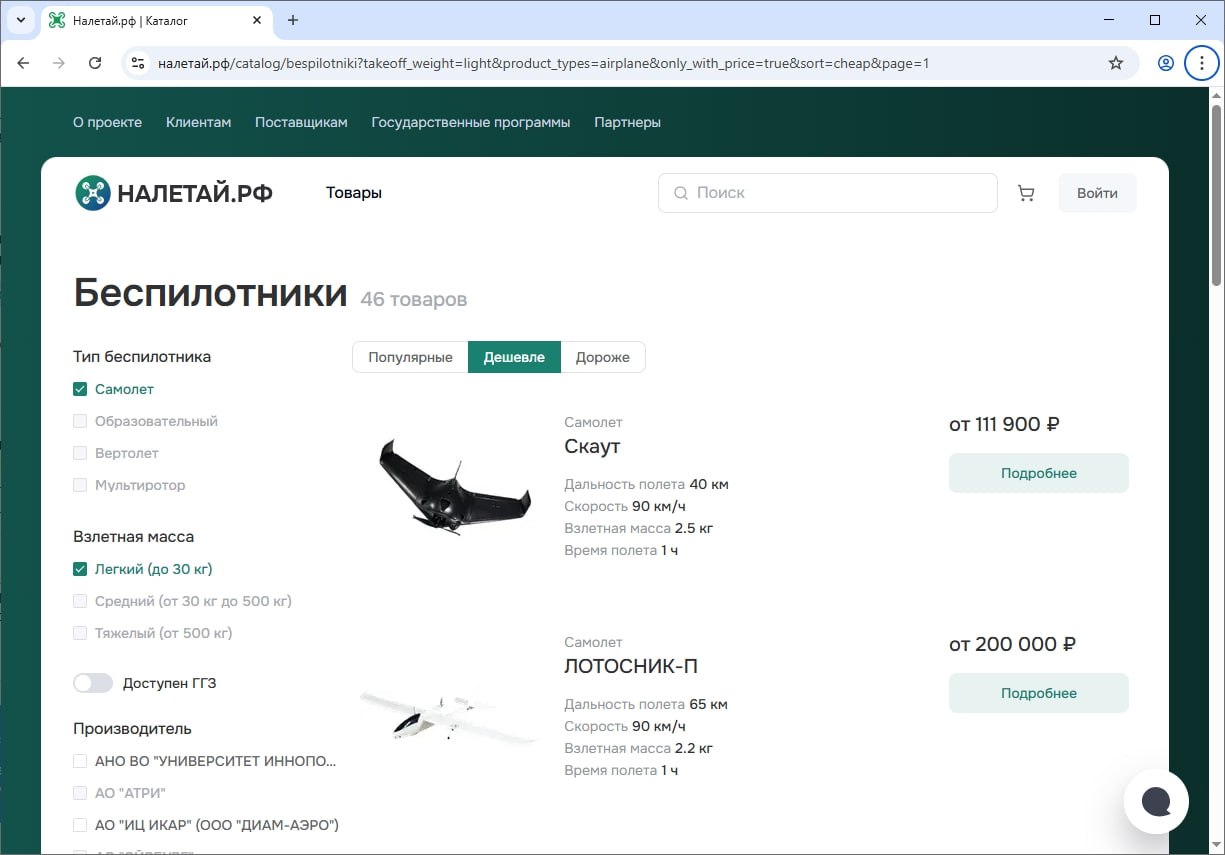Viewport: 1225px width, 855px height.
Task: Open Chrome's three-dot menu
Action: point(1201,63)
